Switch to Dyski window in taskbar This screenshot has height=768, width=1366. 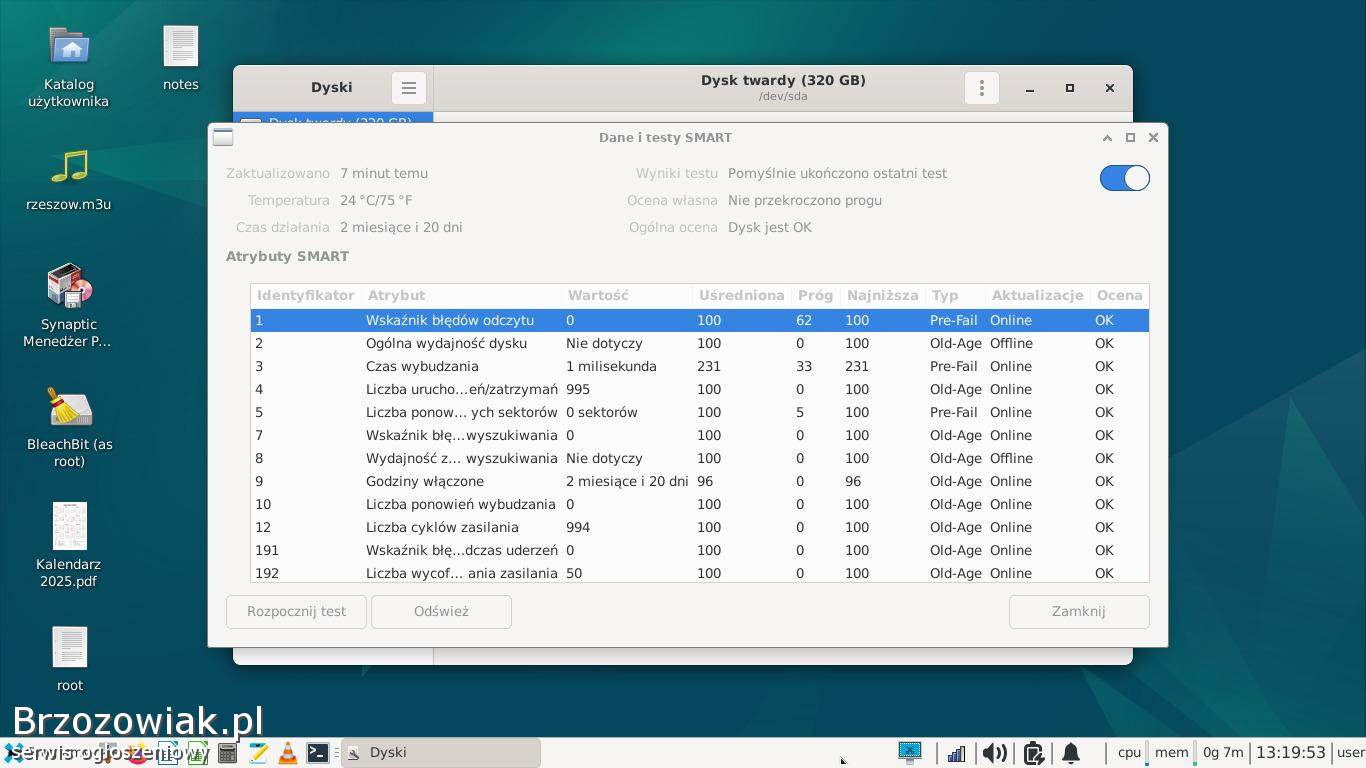point(440,753)
